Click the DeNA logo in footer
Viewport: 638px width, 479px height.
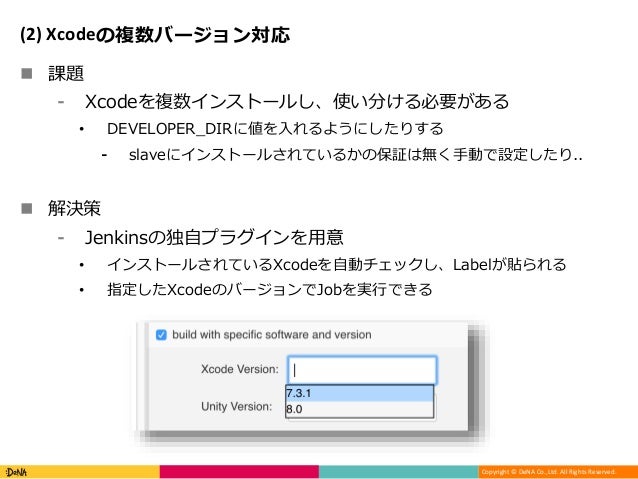point(16,472)
